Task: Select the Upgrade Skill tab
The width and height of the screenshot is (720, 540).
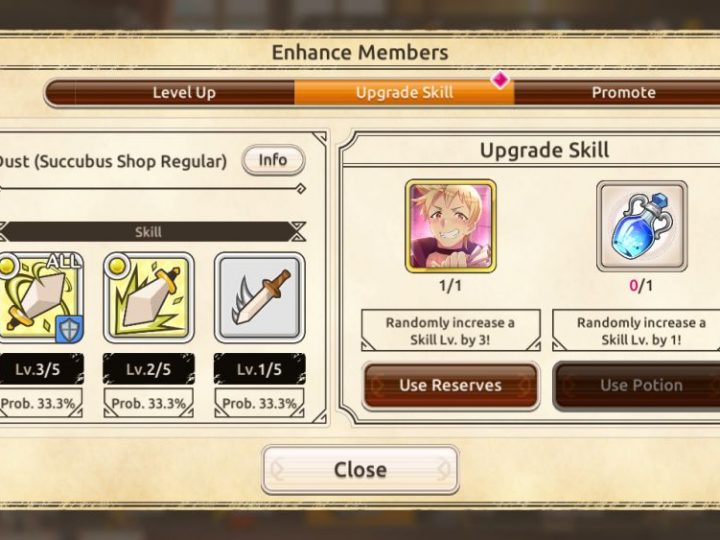Action: [404, 92]
